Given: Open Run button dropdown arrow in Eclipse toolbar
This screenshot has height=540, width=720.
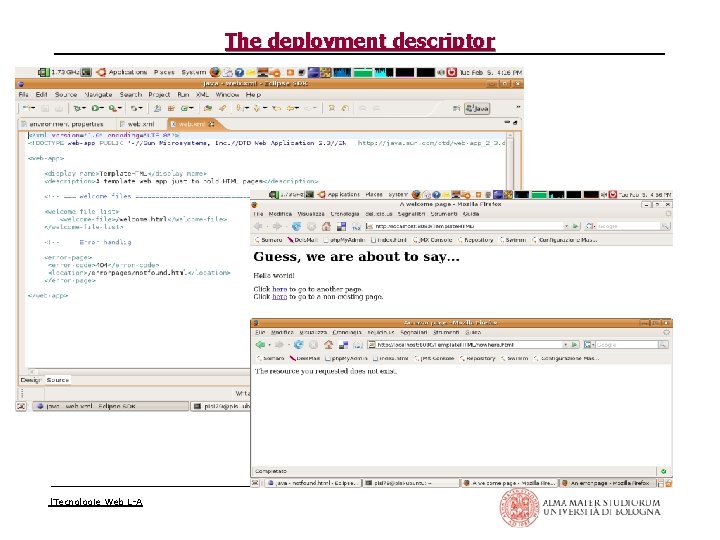Looking at the screenshot, I should 102,108.
